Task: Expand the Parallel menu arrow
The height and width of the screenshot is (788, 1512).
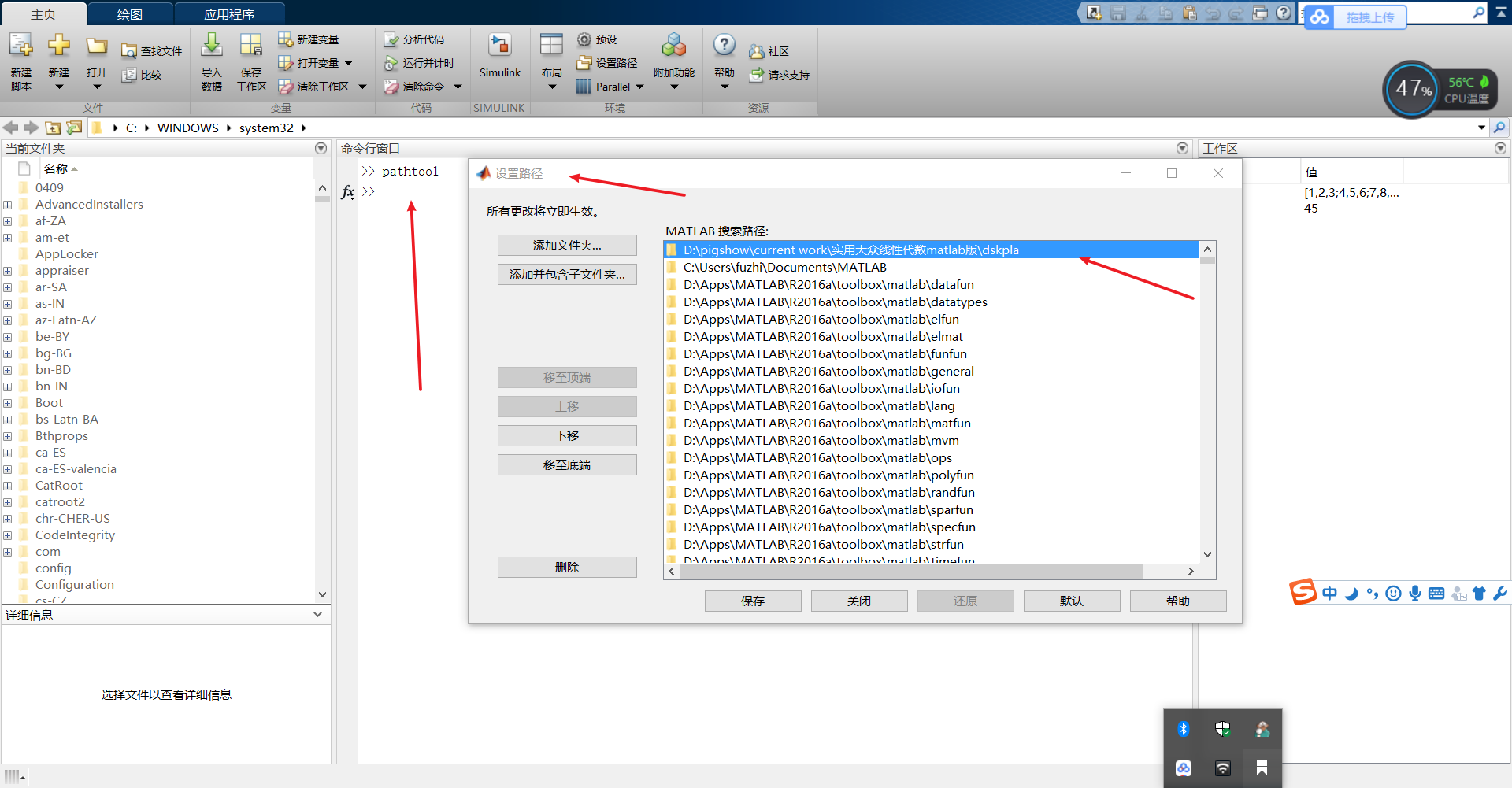Action: (x=640, y=87)
